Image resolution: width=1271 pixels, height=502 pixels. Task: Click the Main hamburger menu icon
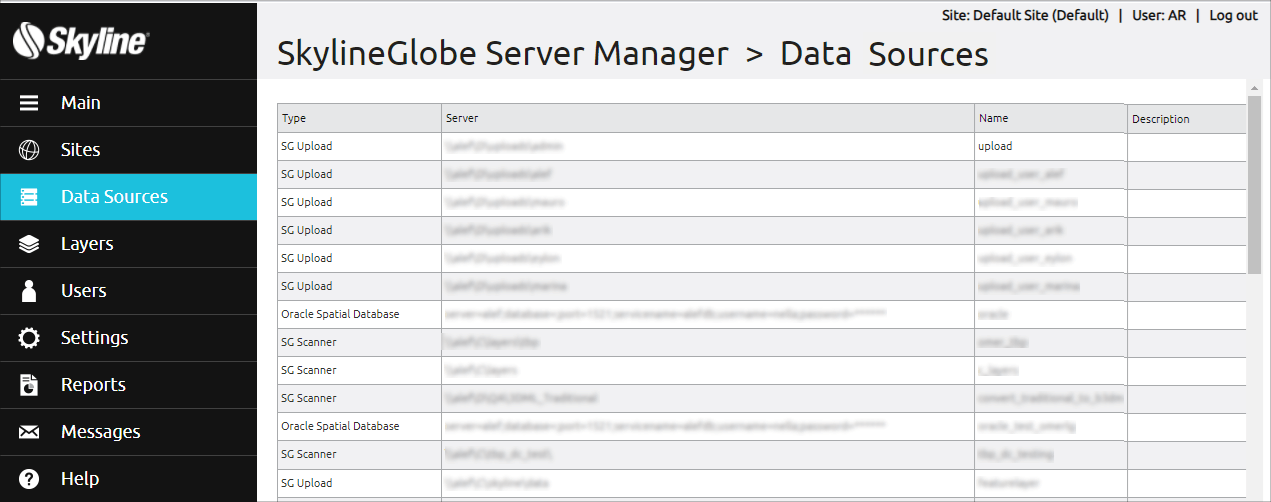pyautogui.click(x=29, y=103)
